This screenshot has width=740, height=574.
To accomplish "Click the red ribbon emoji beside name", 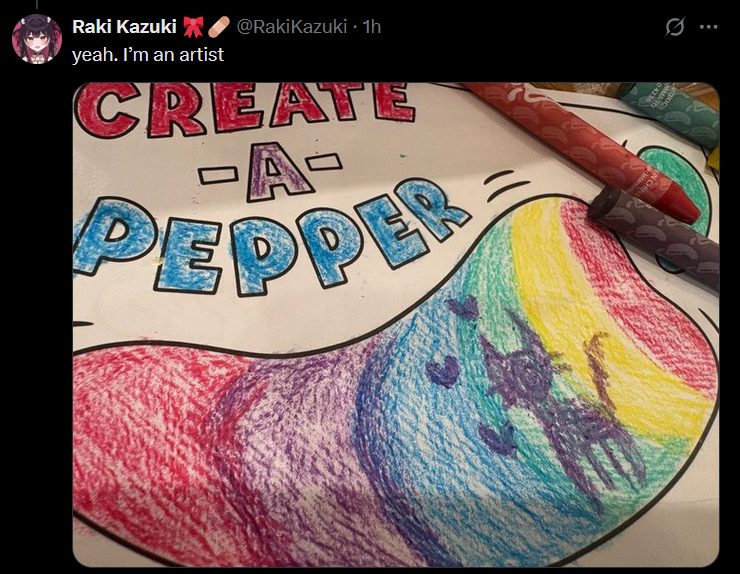I will (x=193, y=27).
